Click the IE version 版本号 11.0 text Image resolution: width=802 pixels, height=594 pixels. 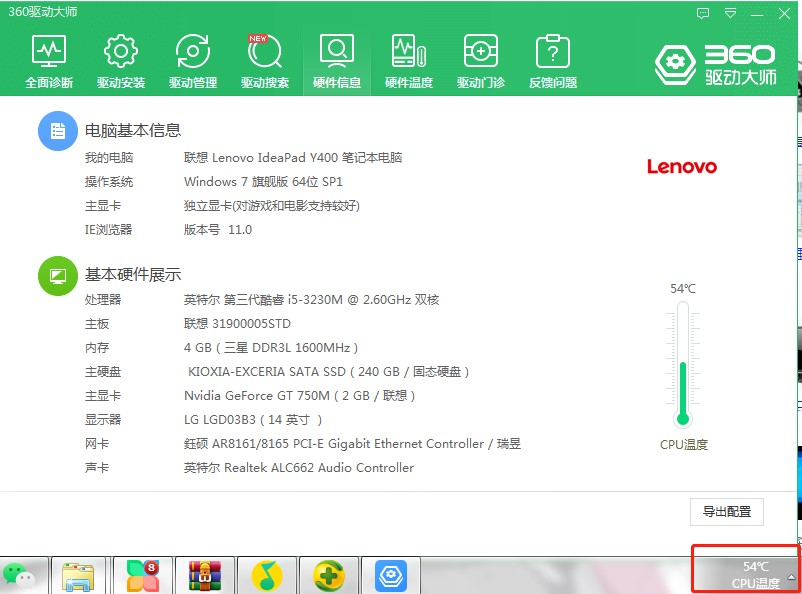click(x=218, y=230)
